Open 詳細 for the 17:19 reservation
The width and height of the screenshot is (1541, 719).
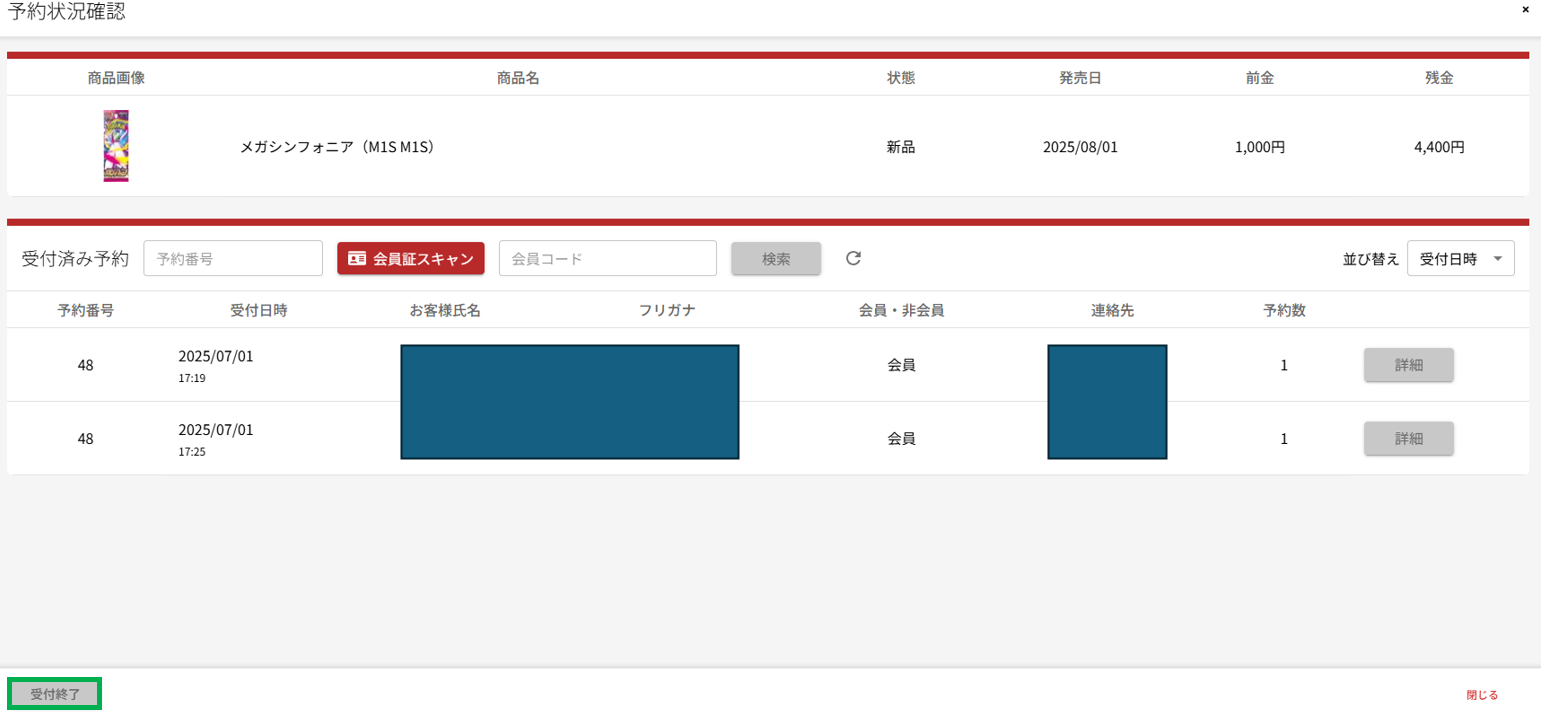(x=1408, y=365)
